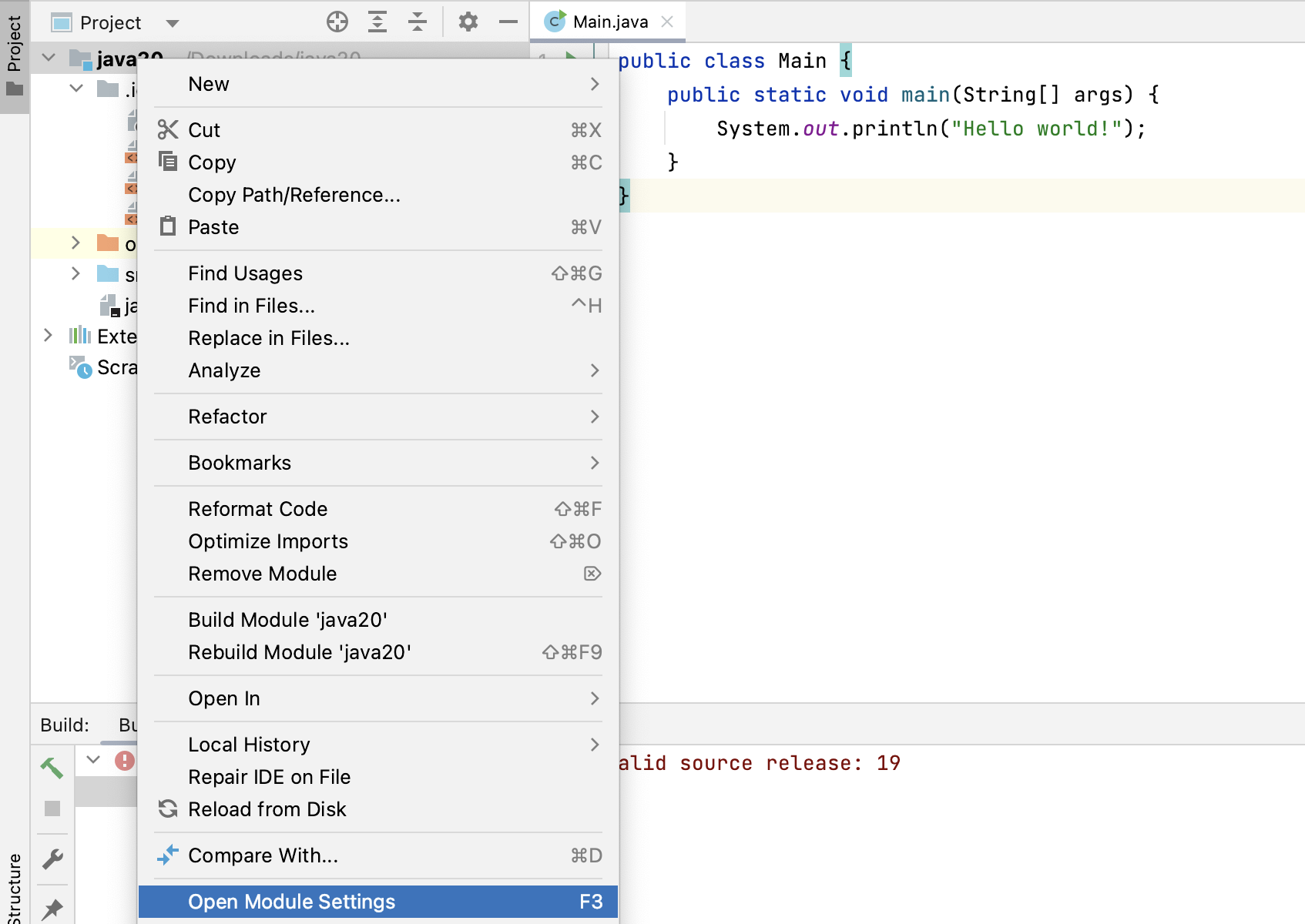Hide the Project panel with minus icon

pos(508,22)
